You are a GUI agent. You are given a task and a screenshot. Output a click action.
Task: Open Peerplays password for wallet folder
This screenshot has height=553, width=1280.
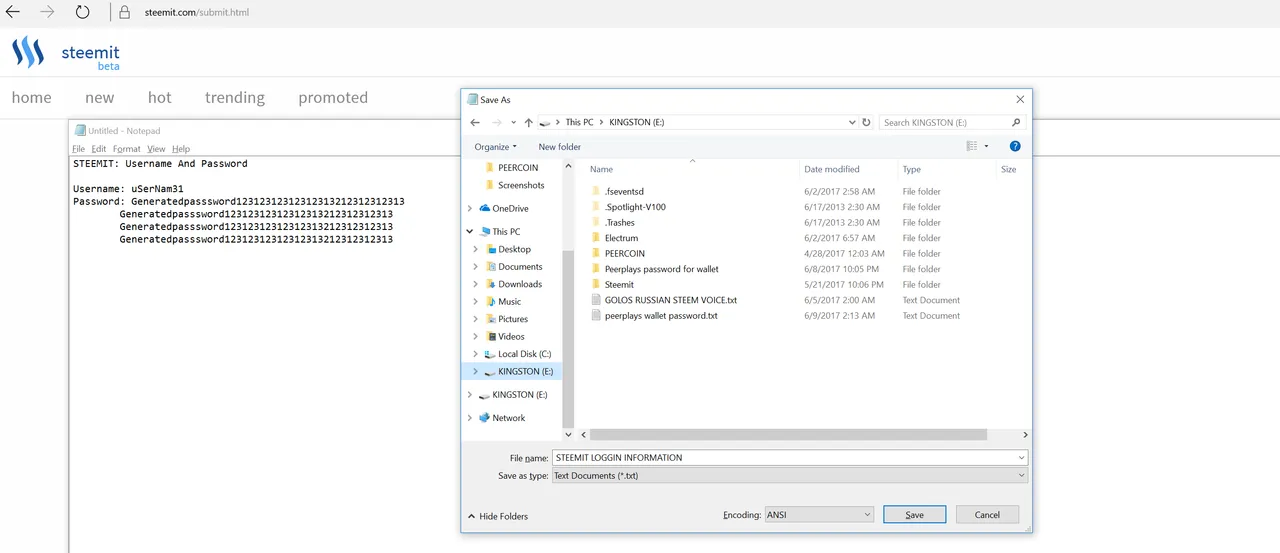[661, 269]
